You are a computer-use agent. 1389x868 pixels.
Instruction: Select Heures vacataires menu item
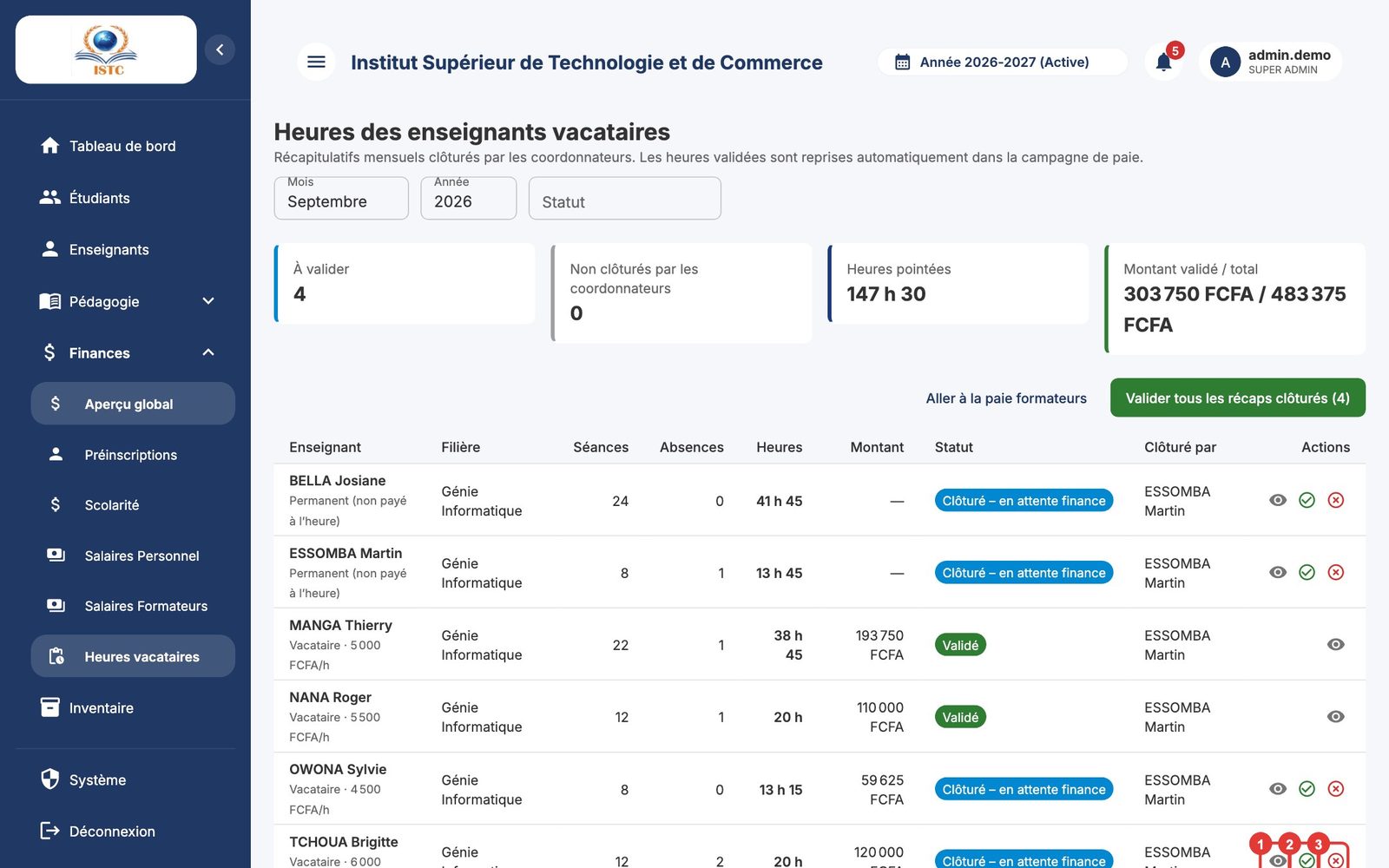coord(133,656)
